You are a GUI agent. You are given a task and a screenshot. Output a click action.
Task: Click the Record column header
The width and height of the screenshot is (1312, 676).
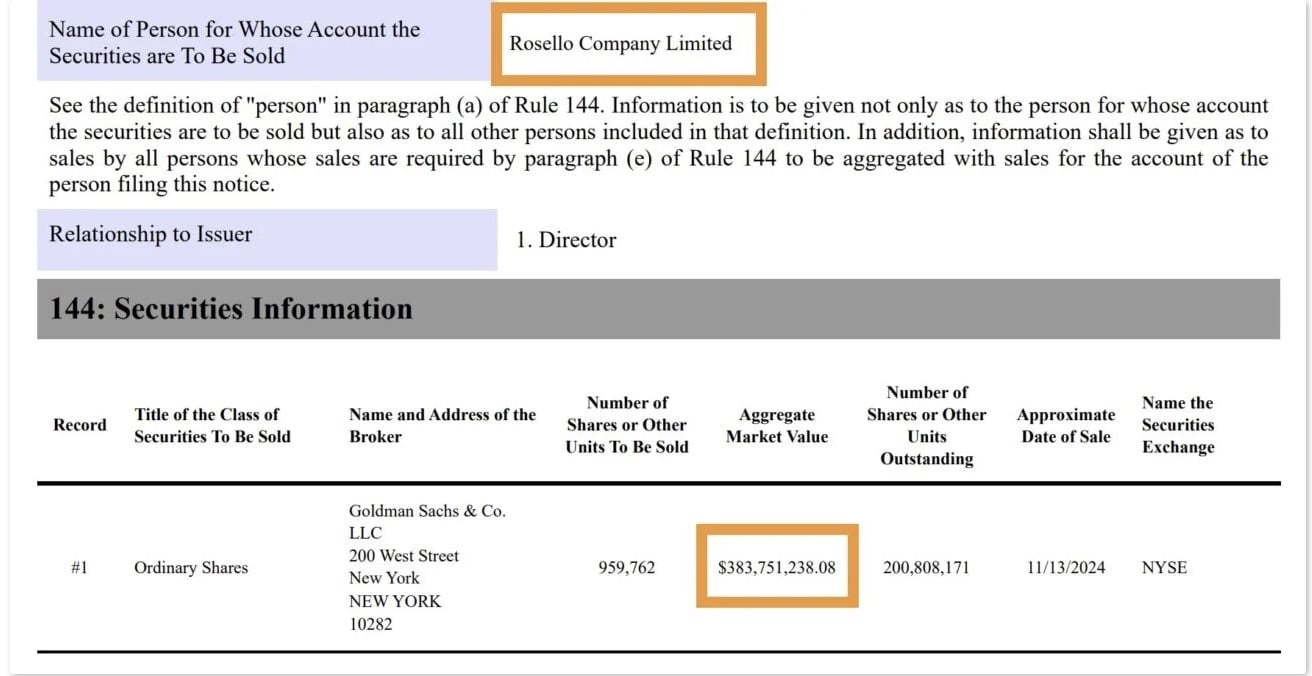[79, 425]
